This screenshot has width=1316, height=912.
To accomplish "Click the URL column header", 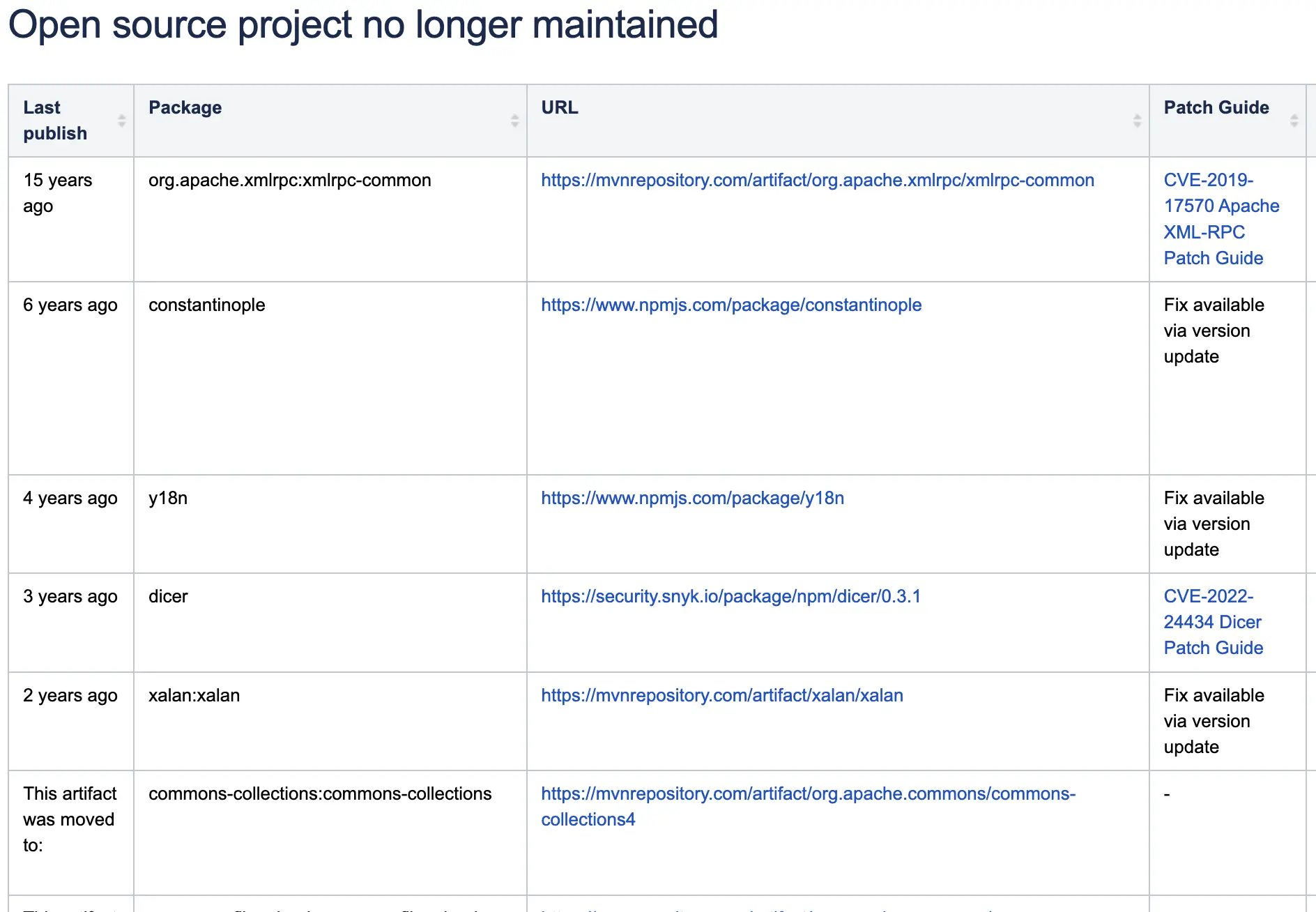I will click(x=838, y=121).
